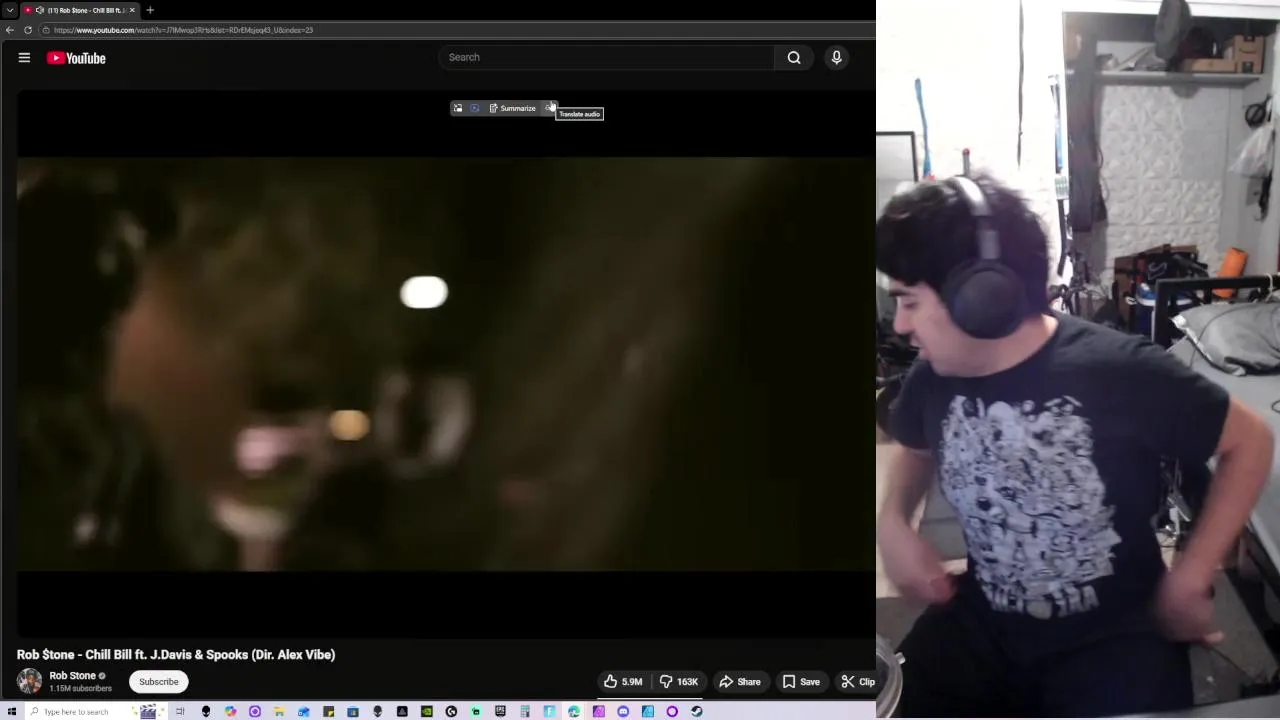This screenshot has width=1280, height=720.
Task: Close the Rob Stone browser tab
Action: 132,10
